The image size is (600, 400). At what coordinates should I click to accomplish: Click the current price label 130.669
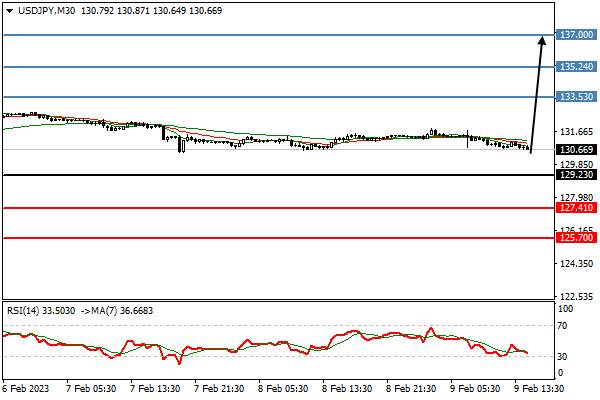pyautogui.click(x=576, y=150)
